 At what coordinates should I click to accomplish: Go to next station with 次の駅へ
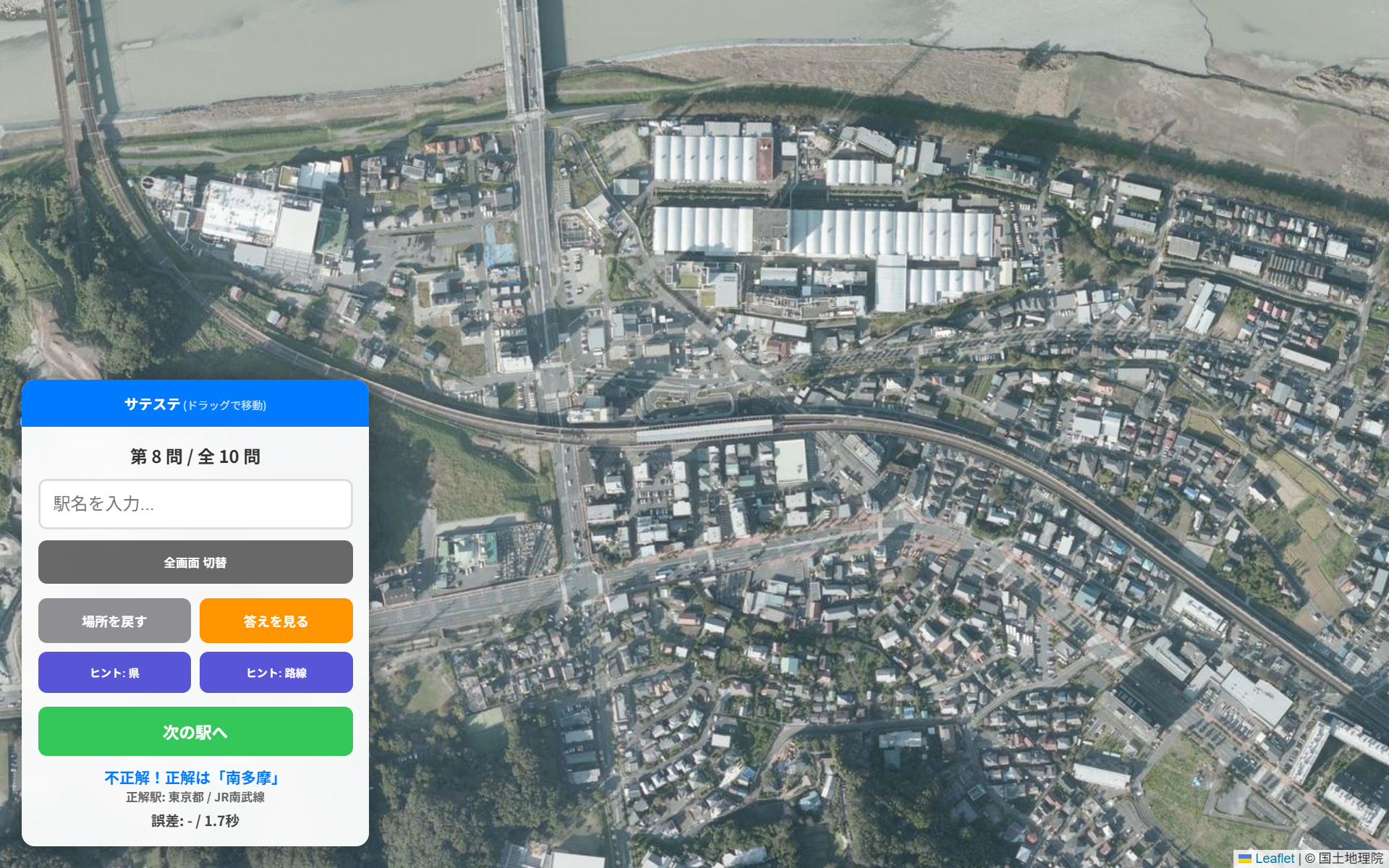(195, 731)
